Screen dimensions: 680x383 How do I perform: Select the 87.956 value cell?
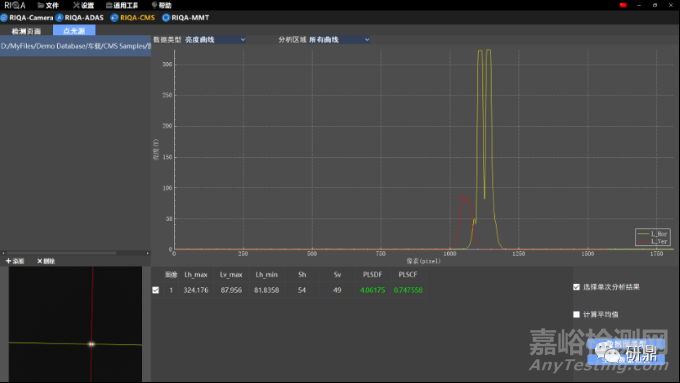pos(231,290)
